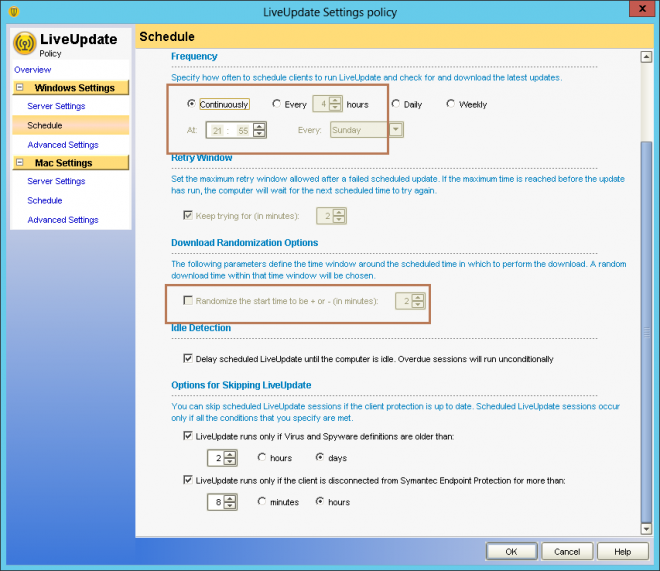Decrease disconnected duration value

coord(229,505)
